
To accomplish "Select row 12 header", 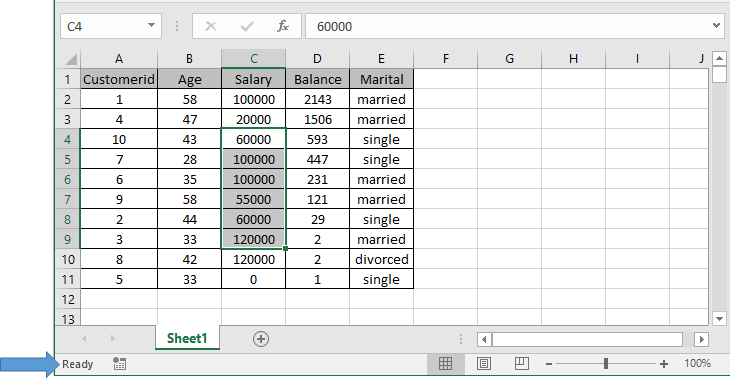I will tap(68, 299).
